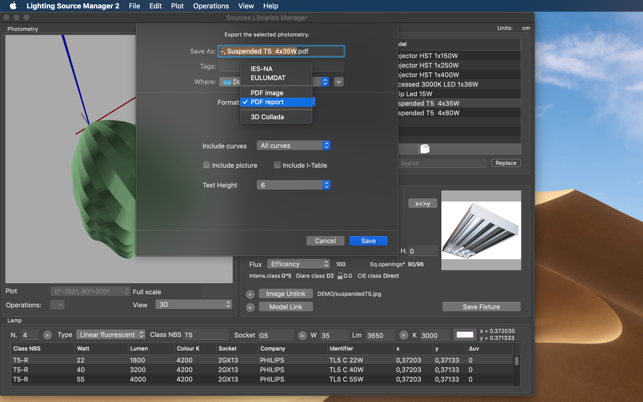The image size is (643, 402).
Task: Open the View 3D dropdown
Action: 194,304
